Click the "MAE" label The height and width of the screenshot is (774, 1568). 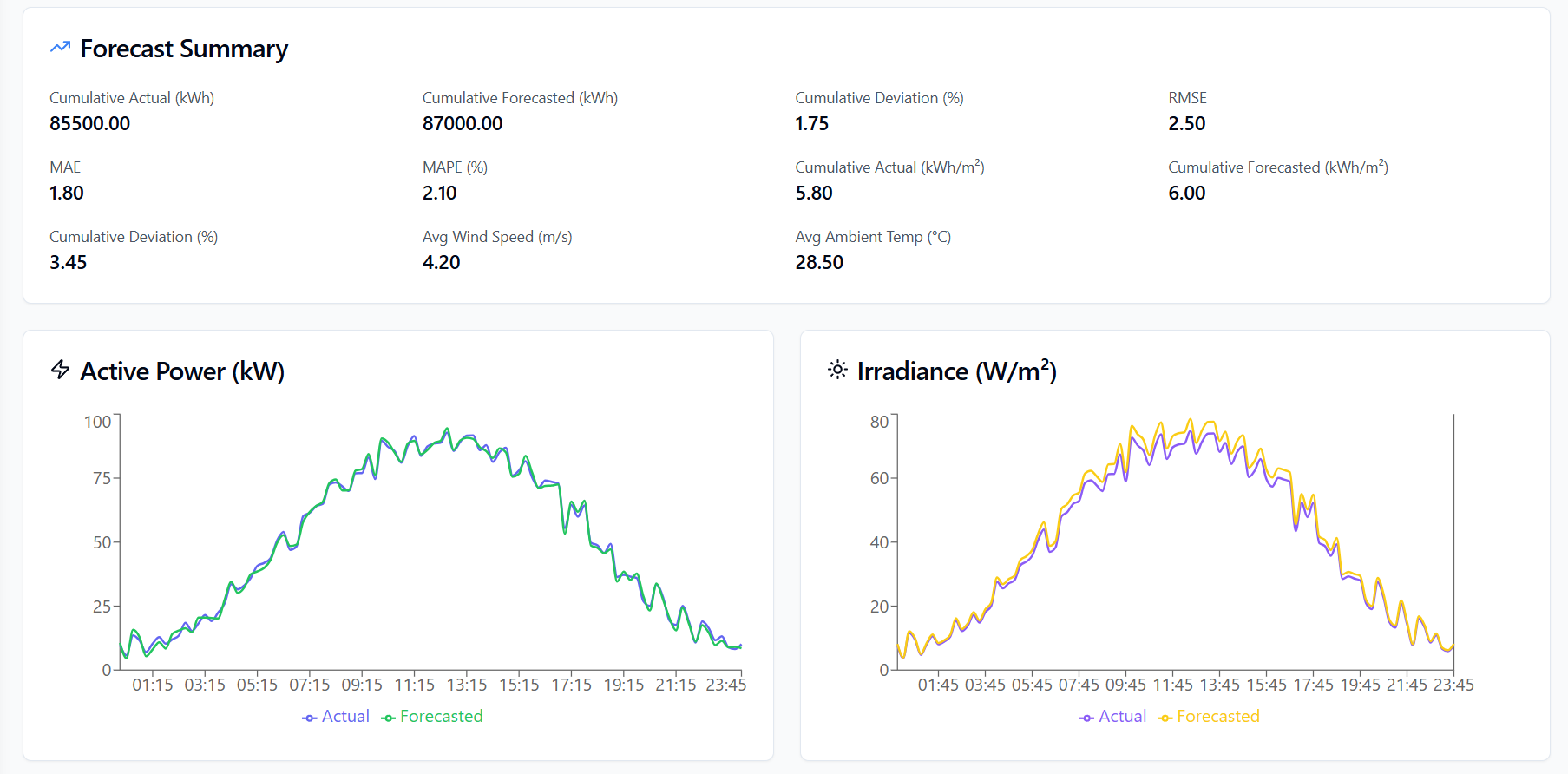pos(65,167)
